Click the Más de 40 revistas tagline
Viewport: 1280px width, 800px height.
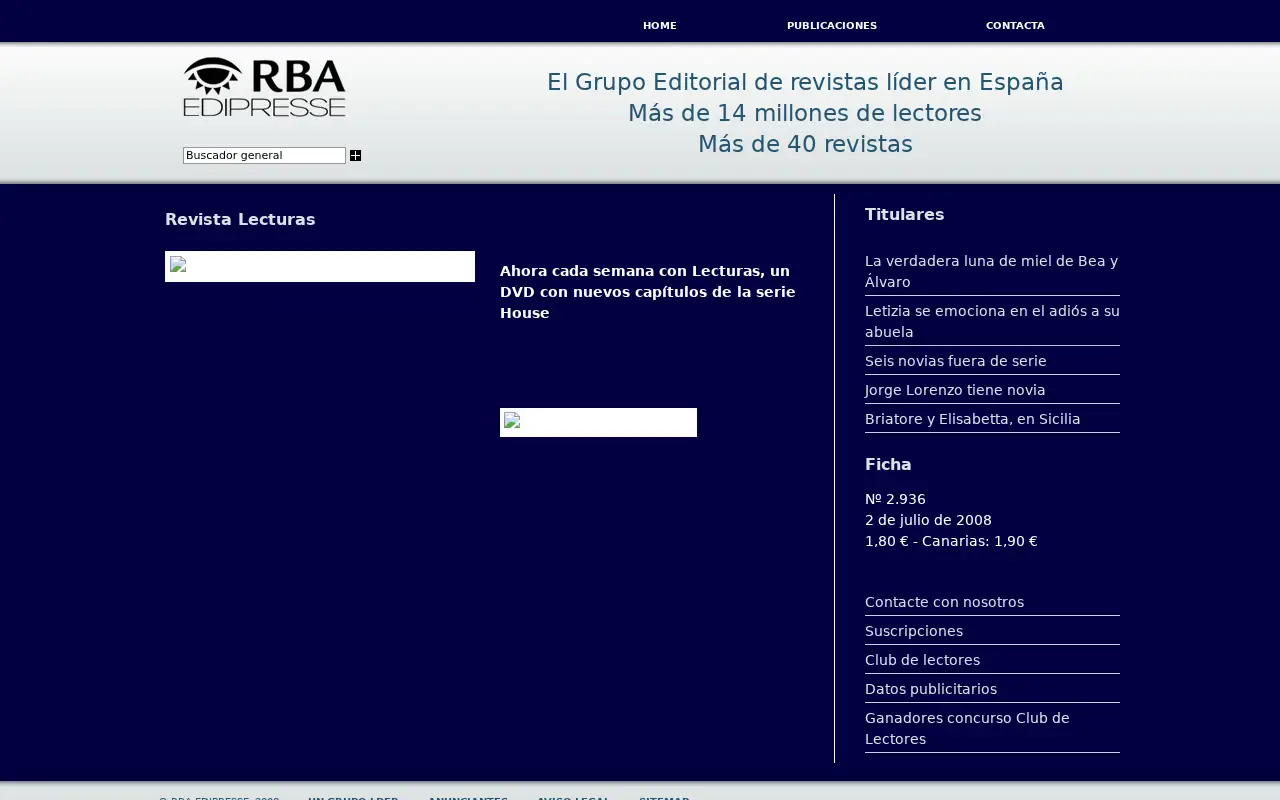(x=805, y=145)
